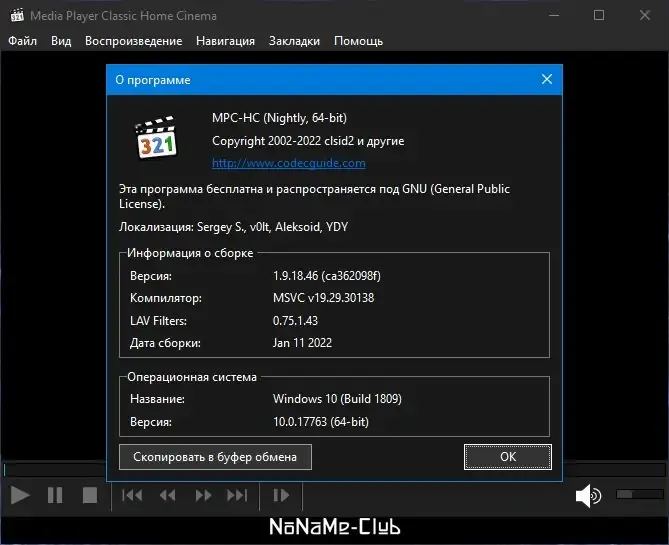Minimize the Media Player Classic window
669x545 pixels.
[554, 15]
